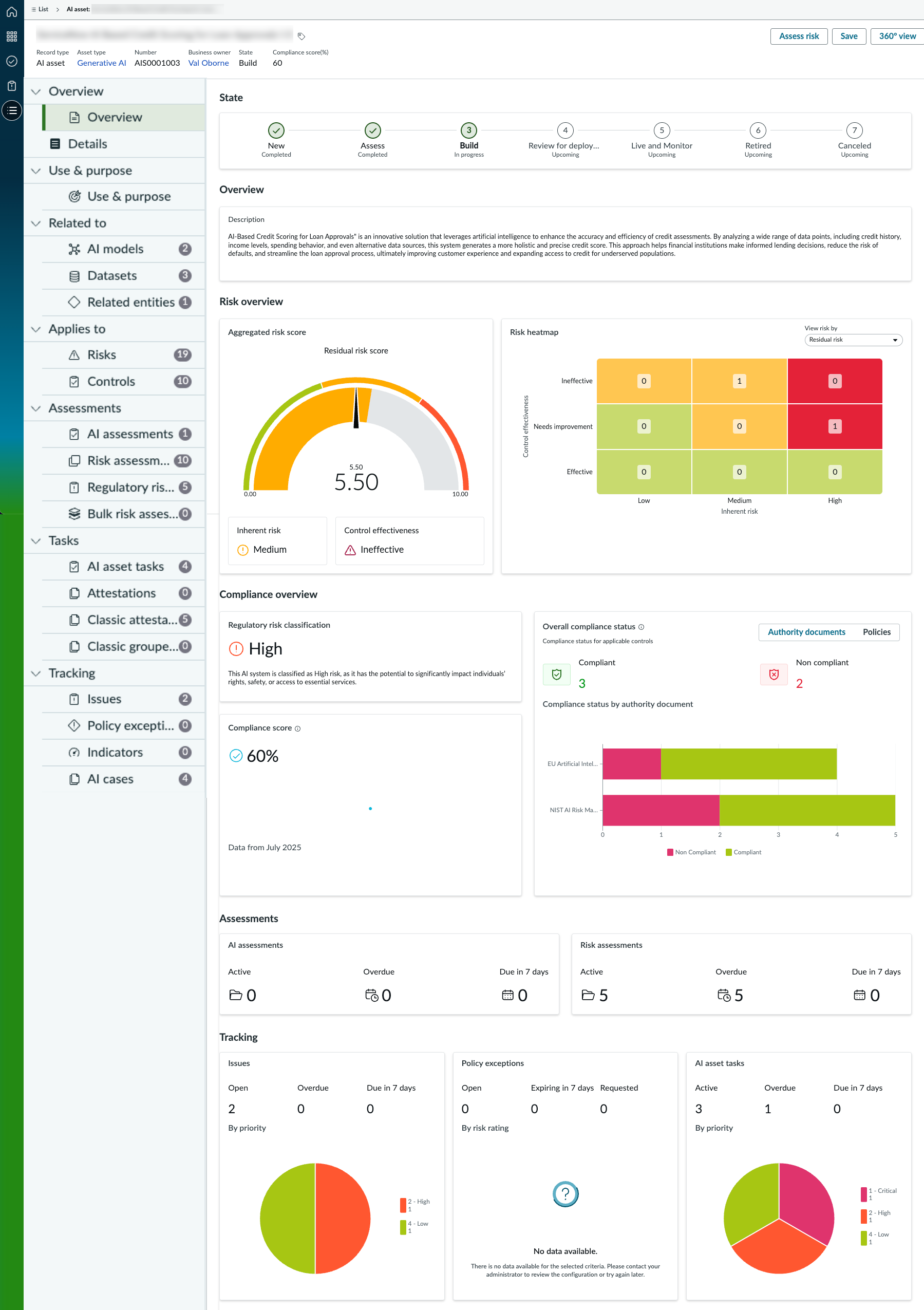Click the Live and Monitor step circle

coord(662,130)
